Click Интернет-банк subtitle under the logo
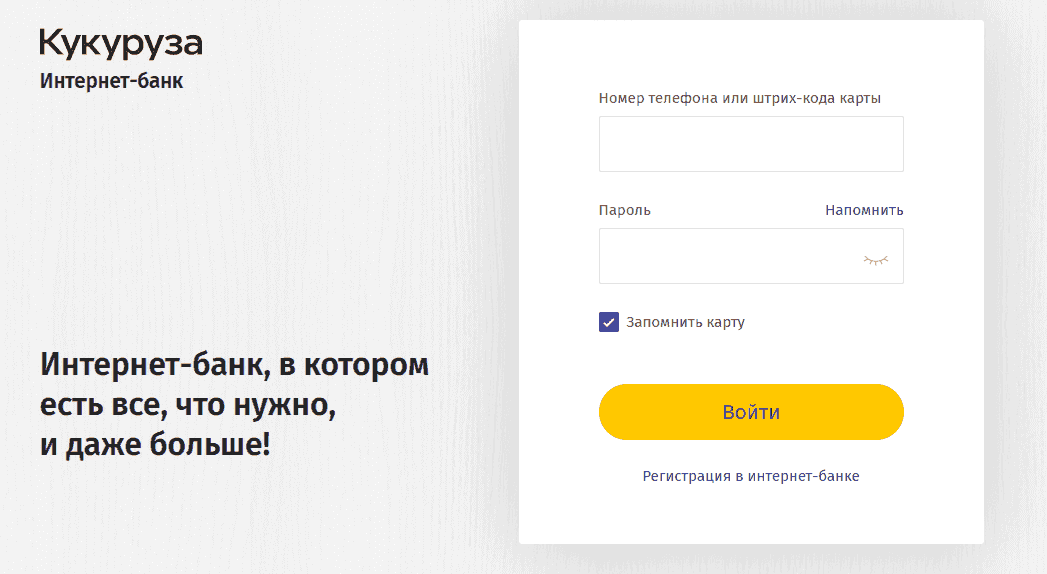This screenshot has height=574, width=1047. [111, 81]
